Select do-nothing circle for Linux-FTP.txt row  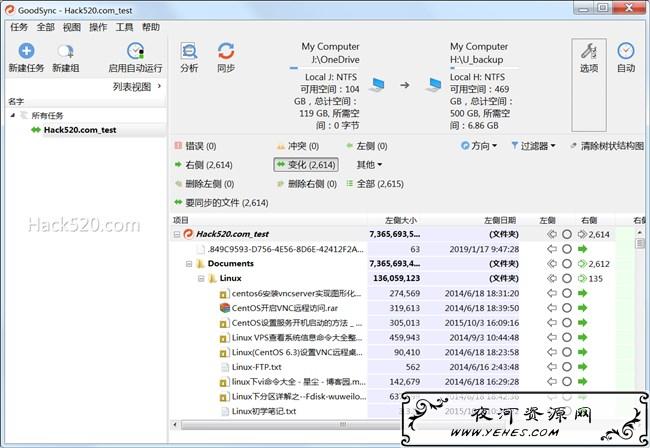tap(567, 367)
